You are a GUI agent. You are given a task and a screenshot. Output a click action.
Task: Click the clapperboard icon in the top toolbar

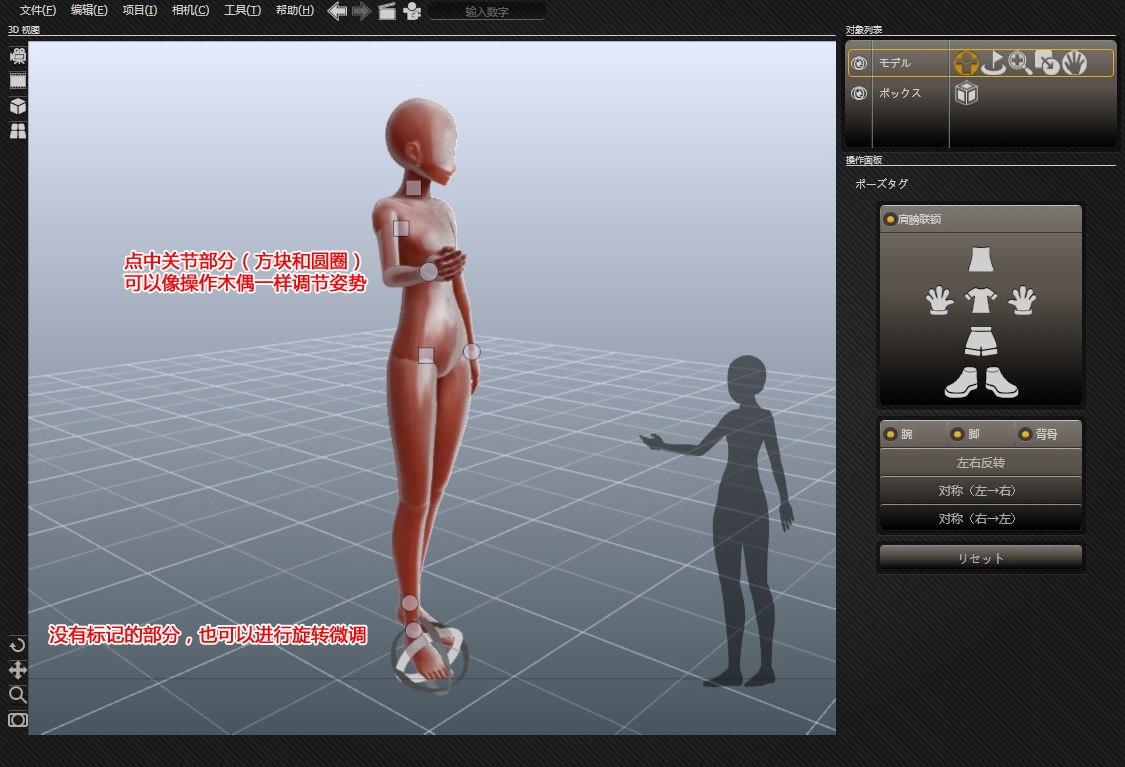click(387, 11)
